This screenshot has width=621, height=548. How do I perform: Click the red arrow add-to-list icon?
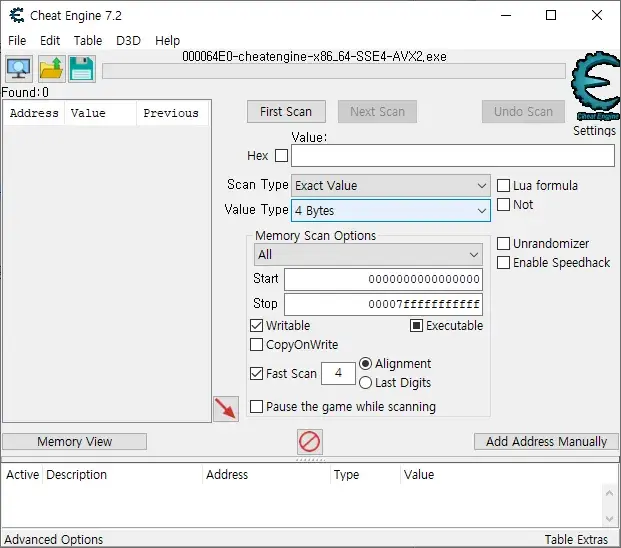tap(226, 408)
